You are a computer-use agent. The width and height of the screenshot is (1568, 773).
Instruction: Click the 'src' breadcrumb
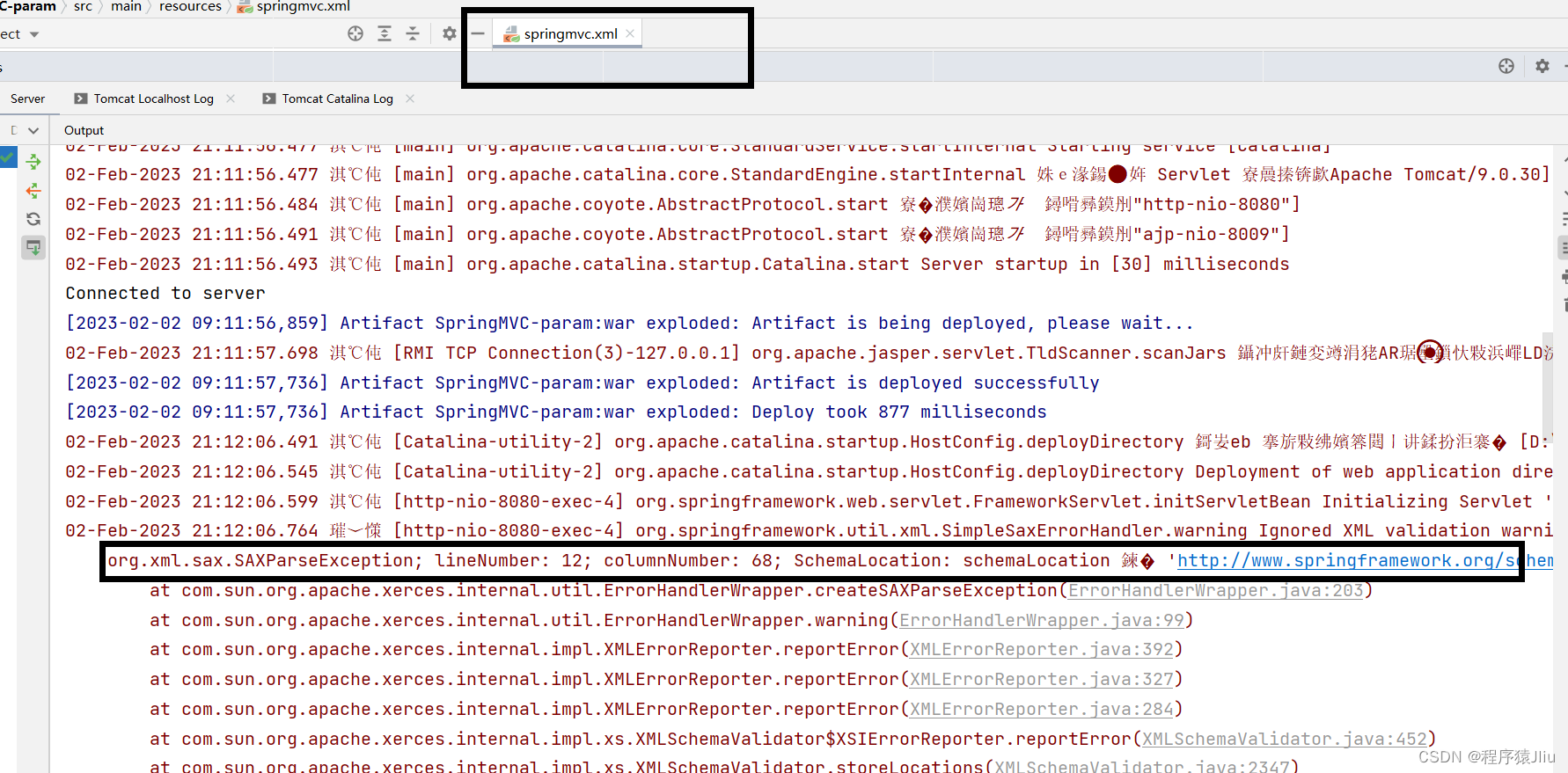pyautogui.click(x=83, y=6)
